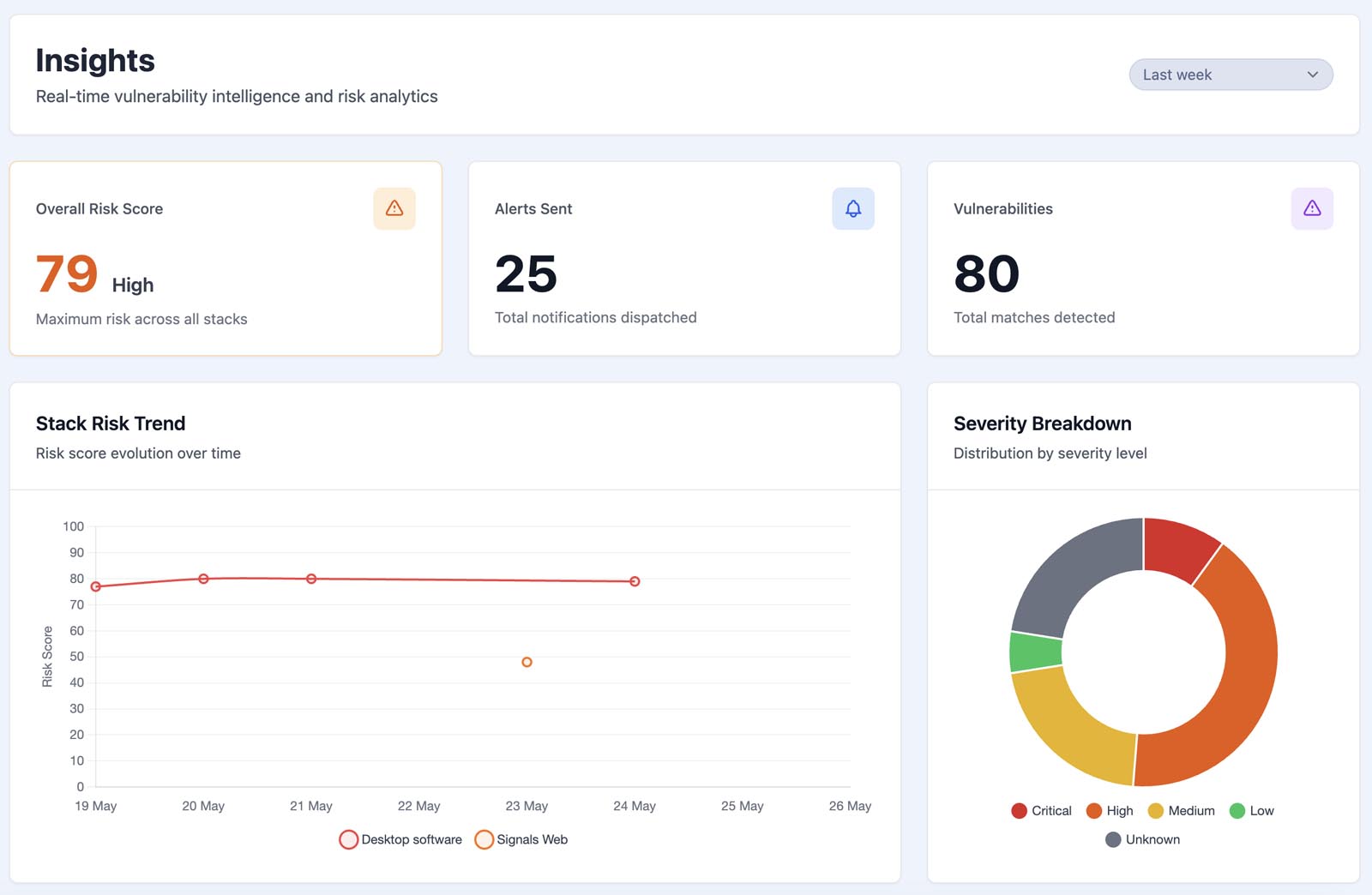Click the Vulnerabilities triangle warning icon
The height and width of the screenshot is (895, 1372).
(1312, 208)
